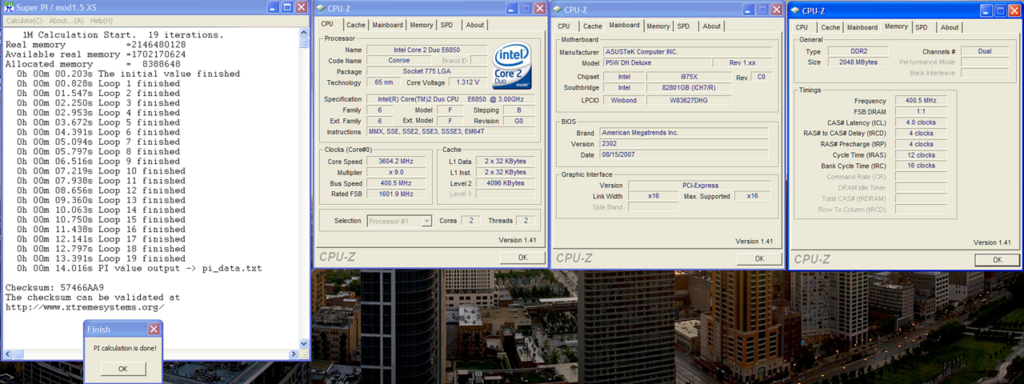Click the Channels # value 'Dual'

click(984, 52)
